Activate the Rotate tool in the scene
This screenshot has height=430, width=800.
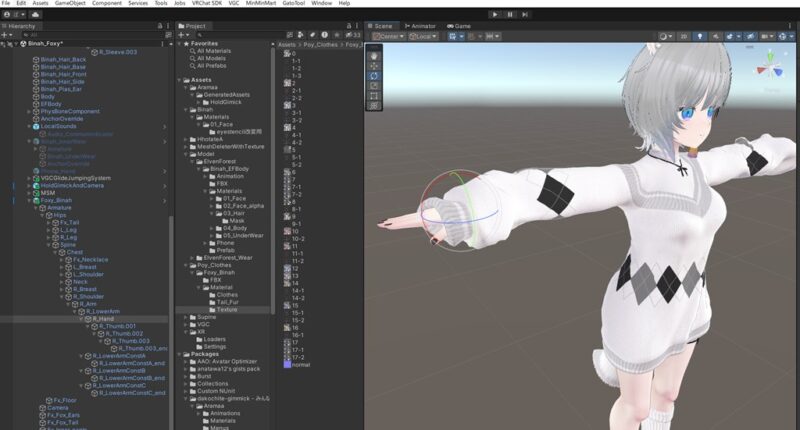pos(374,75)
